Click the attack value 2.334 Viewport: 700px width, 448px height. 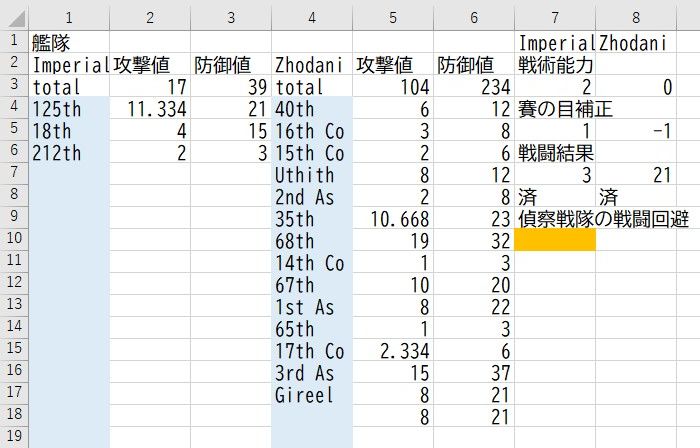pos(393,350)
